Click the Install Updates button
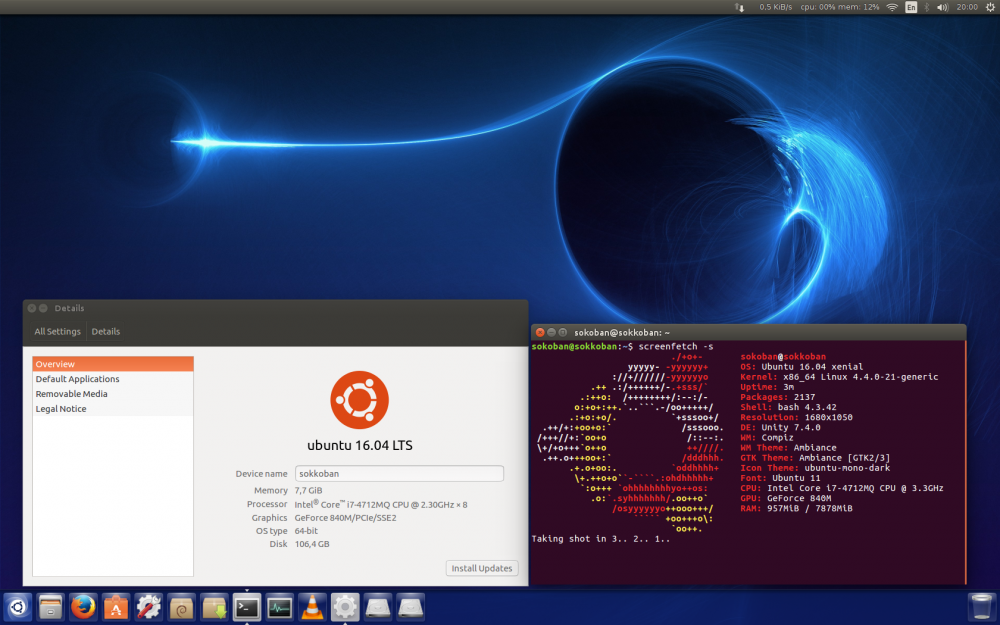This screenshot has width=1000, height=625. coord(482,568)
